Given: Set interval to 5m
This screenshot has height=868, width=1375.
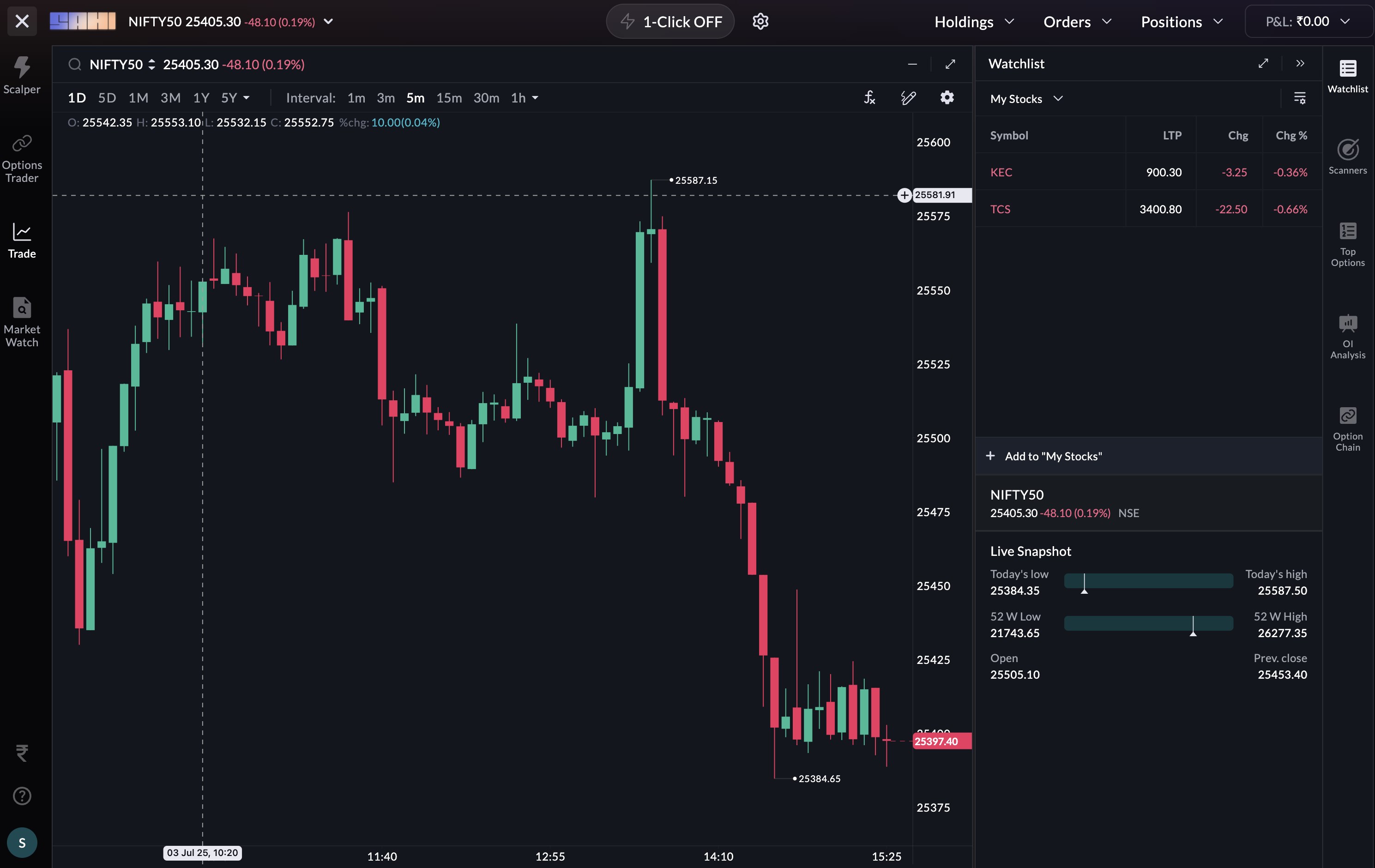Looking at the screenshot, I should pos(415,98).
